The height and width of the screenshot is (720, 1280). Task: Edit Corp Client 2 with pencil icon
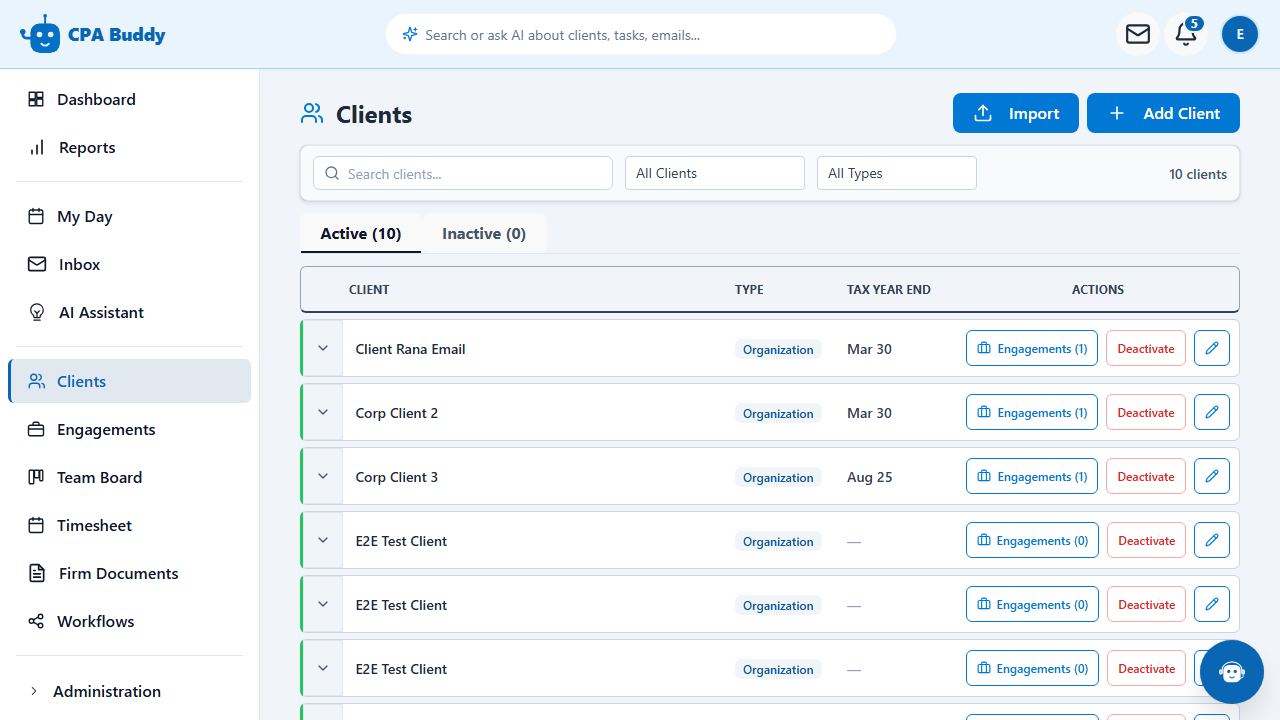[1212, 412]
